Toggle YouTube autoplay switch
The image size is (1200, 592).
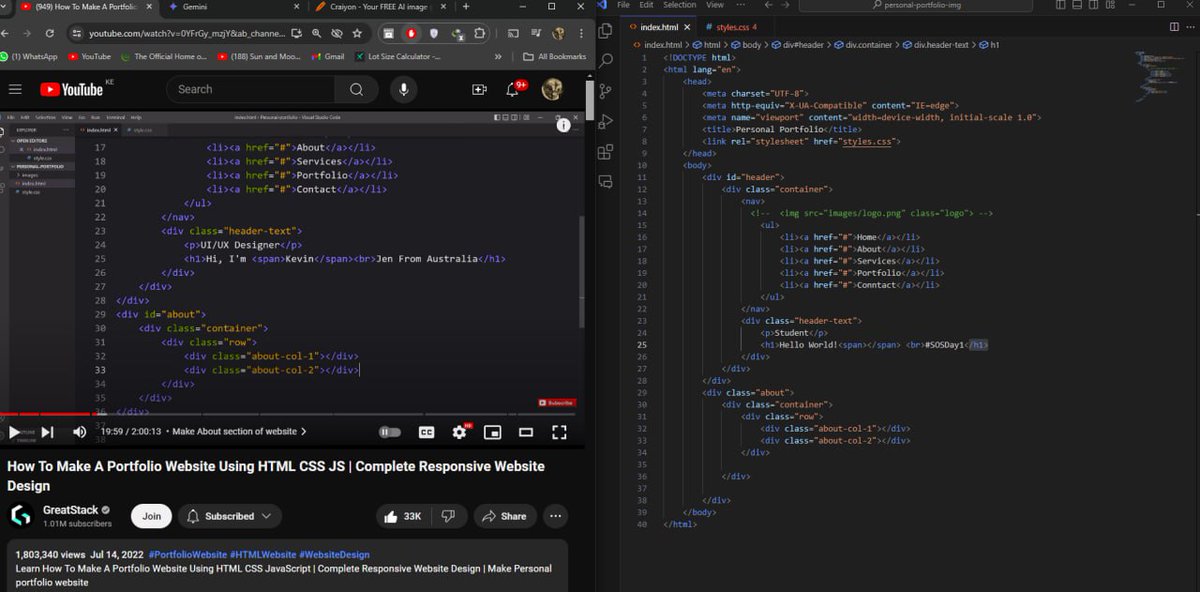tap(390, 432)
